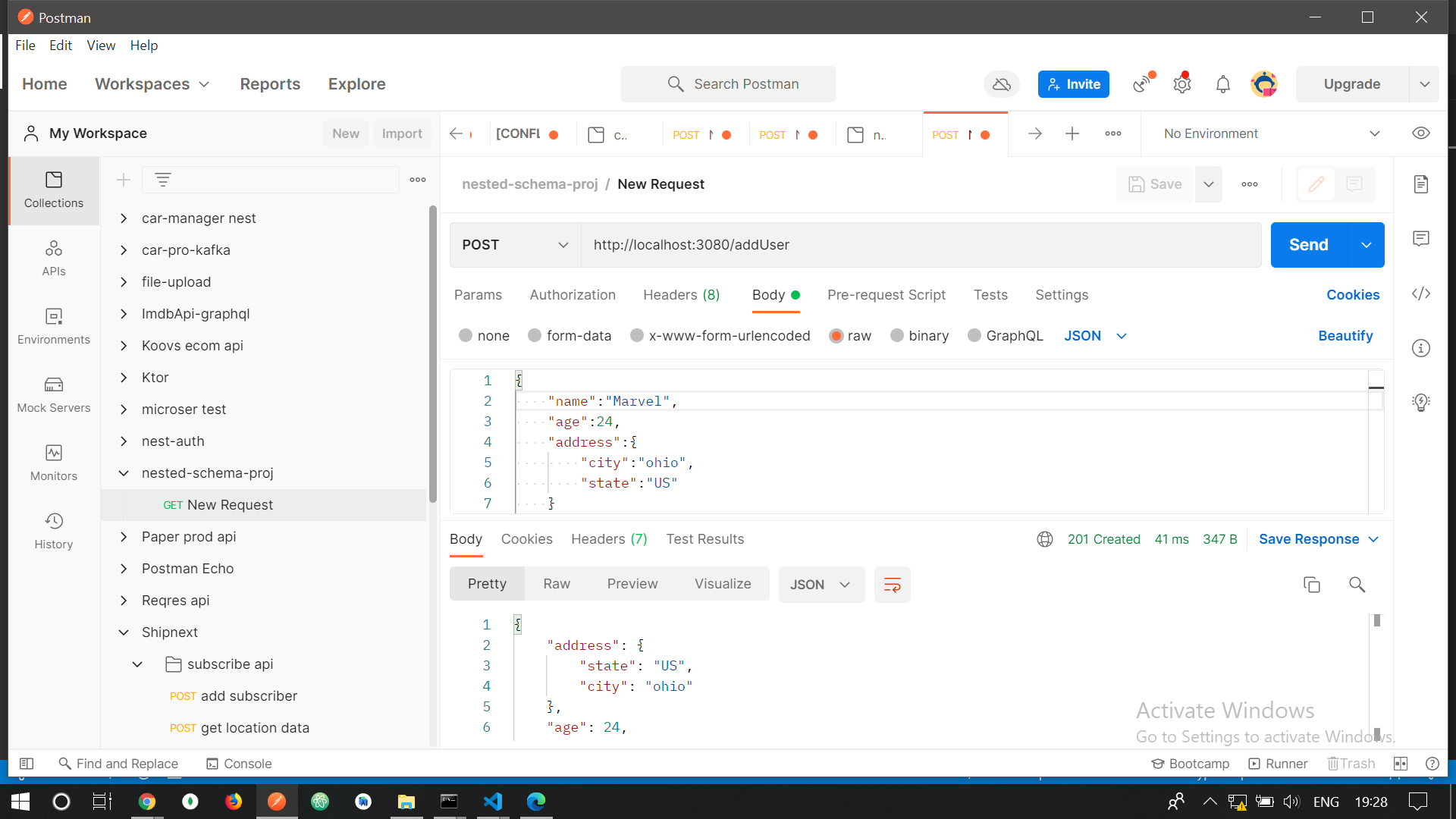1456x819 pixels.
Task: Select the x-www-form-urlencoded body type
Action: [x=637, y=335]
